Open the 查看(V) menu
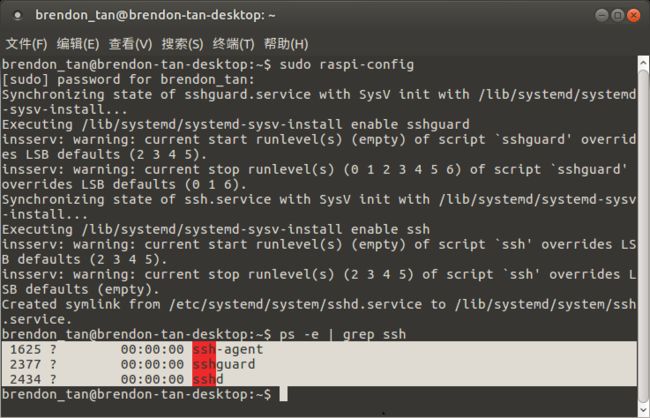The height and width of the screenshot is (418, 650). [130, 44]
